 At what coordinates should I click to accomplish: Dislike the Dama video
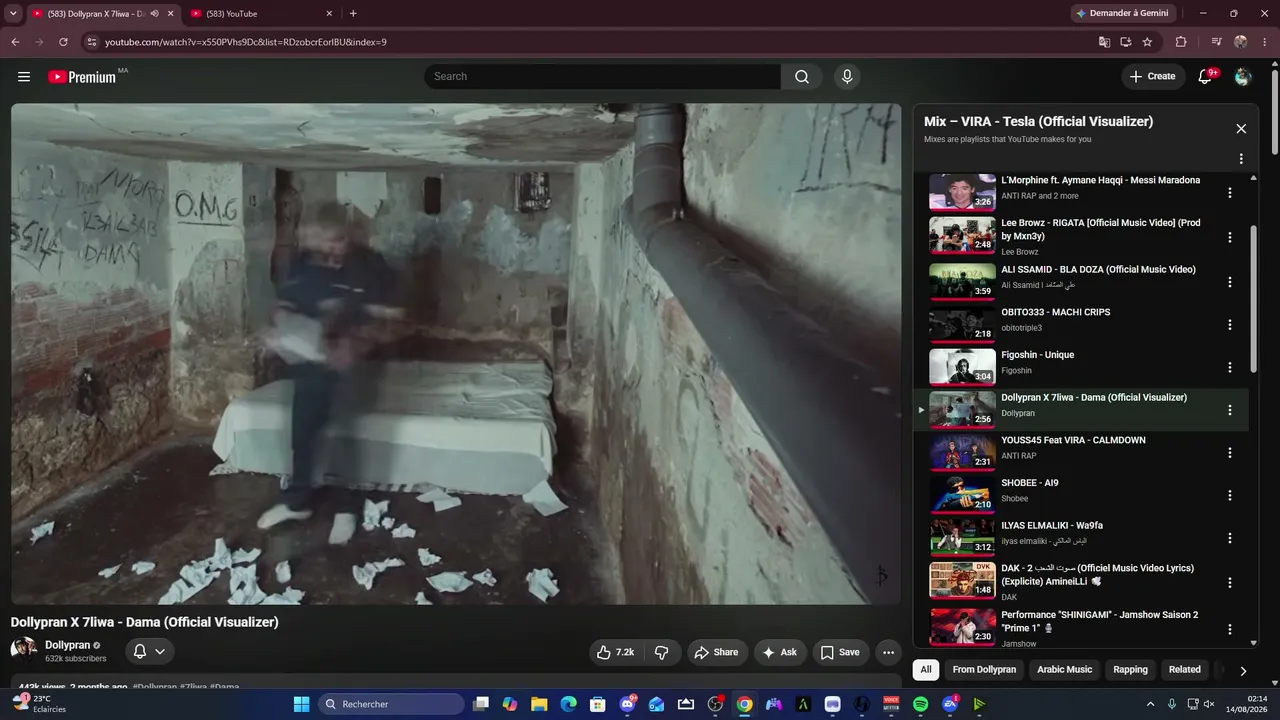point(662,652)
